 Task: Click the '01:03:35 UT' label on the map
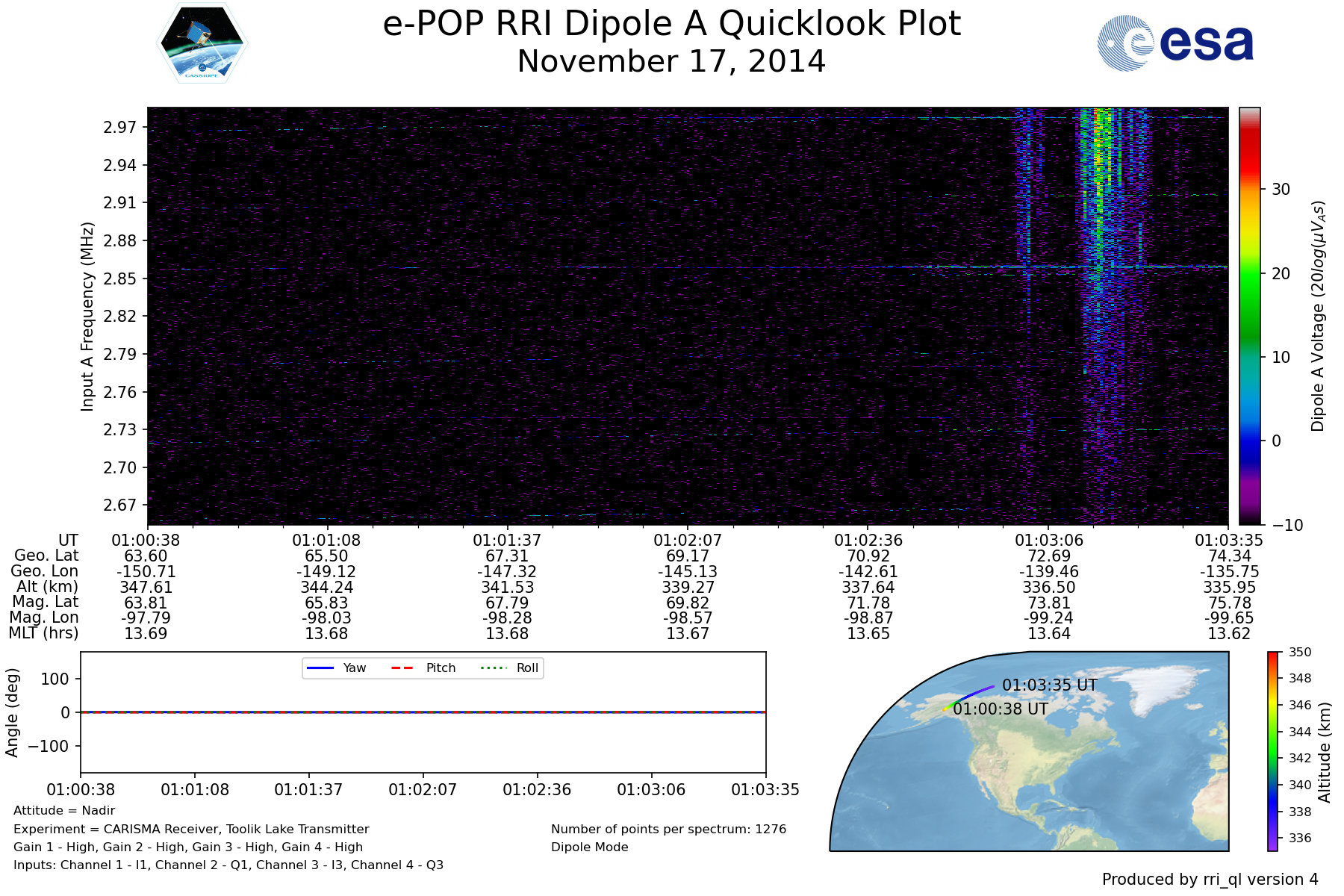click(x=1049, y=685)
